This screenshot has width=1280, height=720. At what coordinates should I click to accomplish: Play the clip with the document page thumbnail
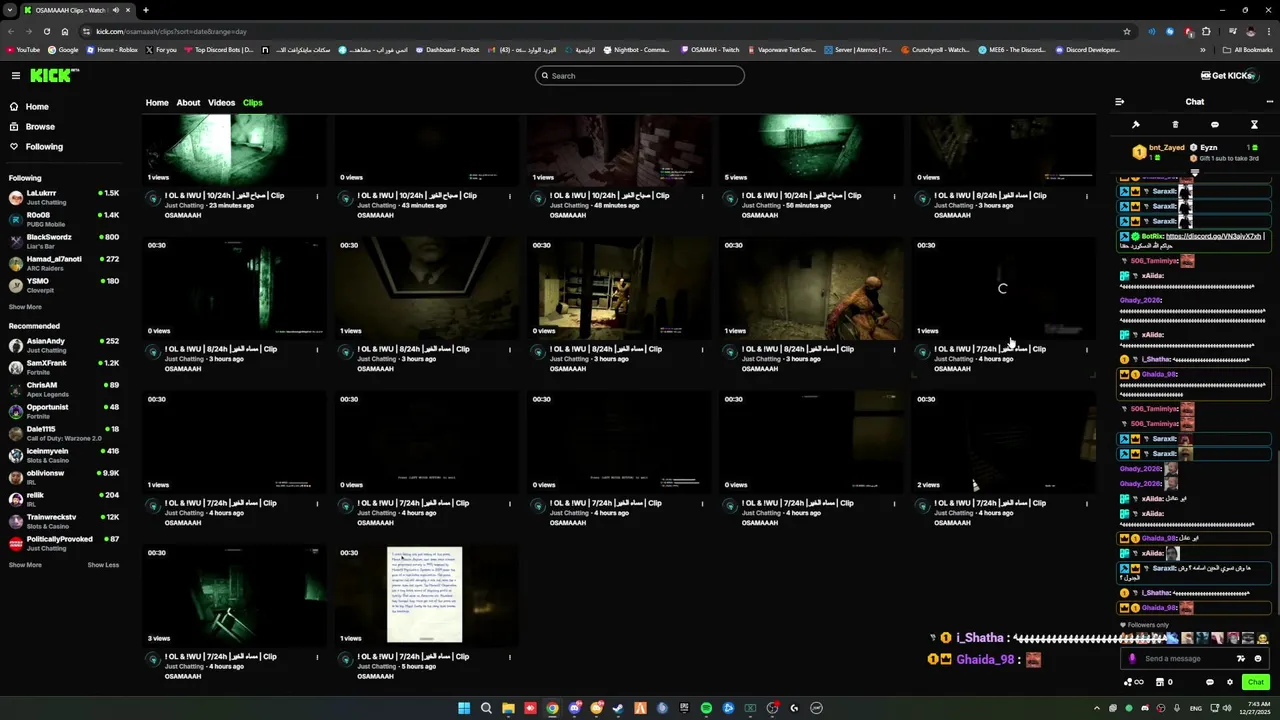pos(426,595)
